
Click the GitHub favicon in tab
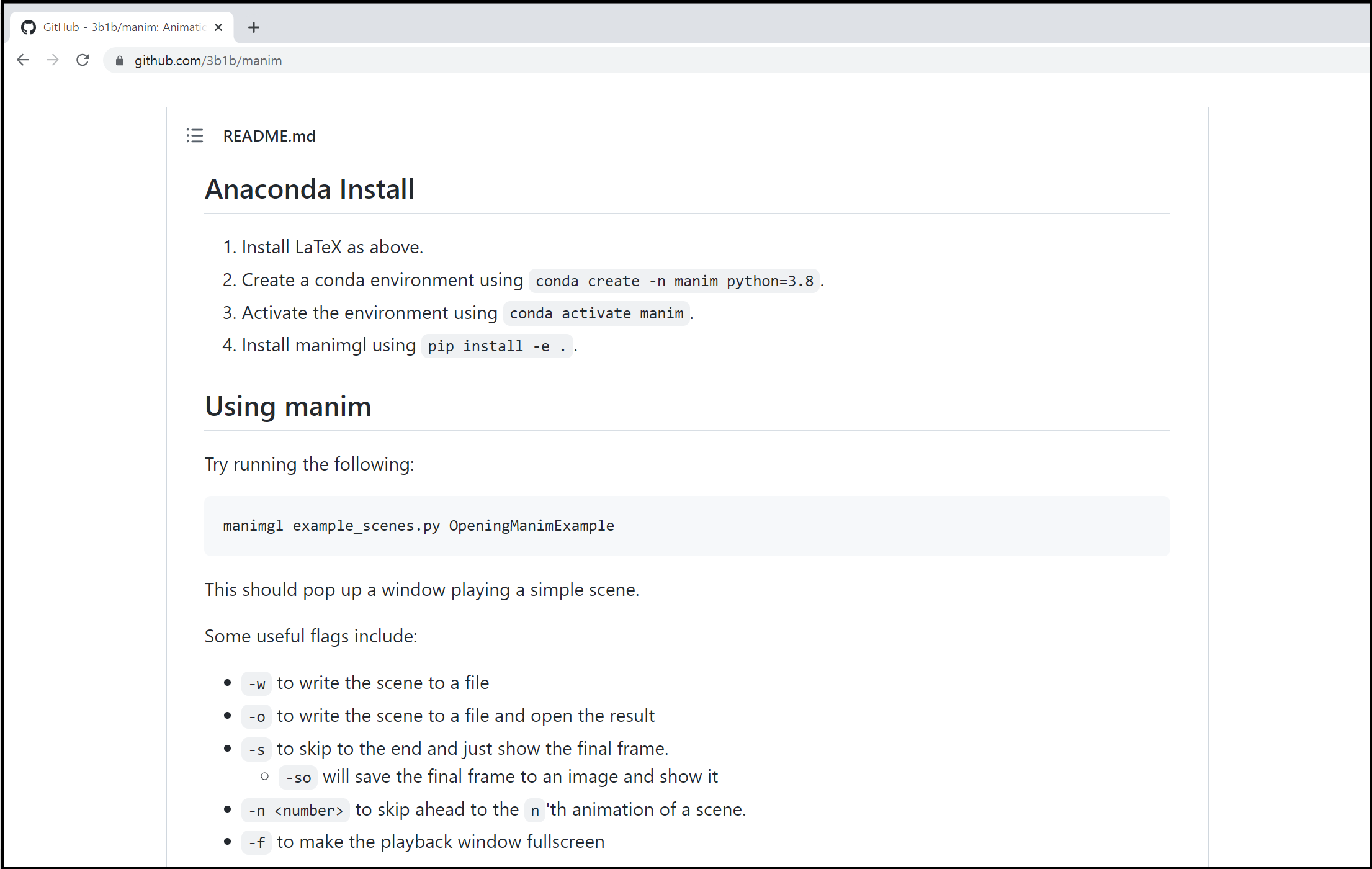(29, 27)
